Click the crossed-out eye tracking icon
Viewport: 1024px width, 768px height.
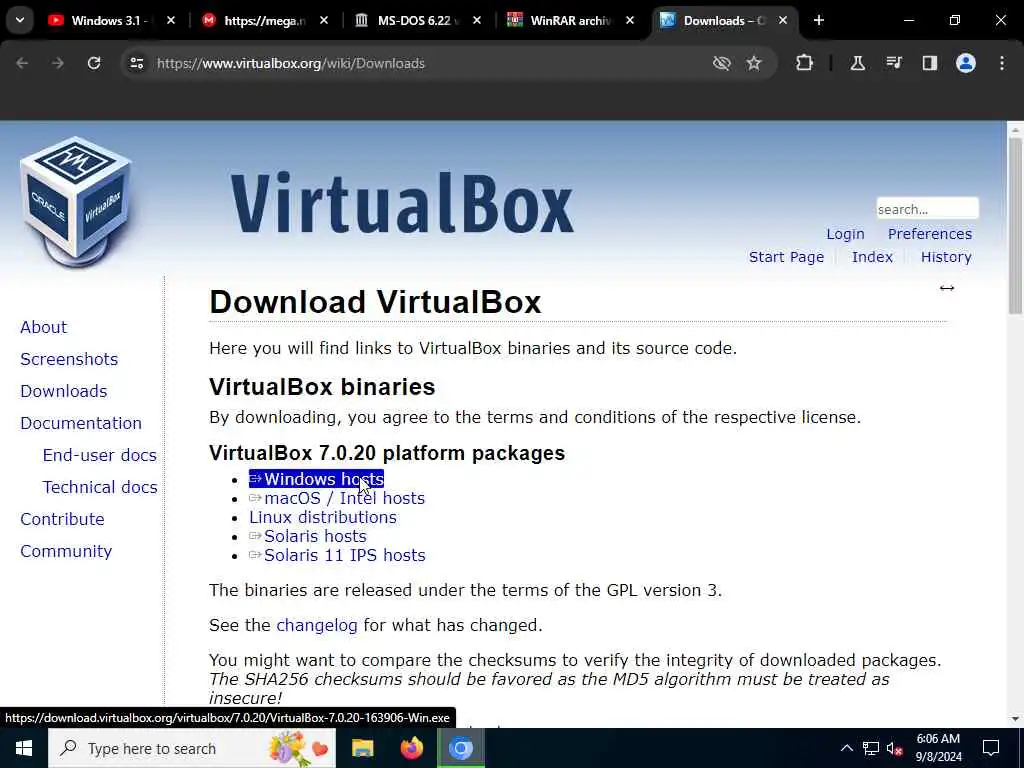(x=721, y=63)
